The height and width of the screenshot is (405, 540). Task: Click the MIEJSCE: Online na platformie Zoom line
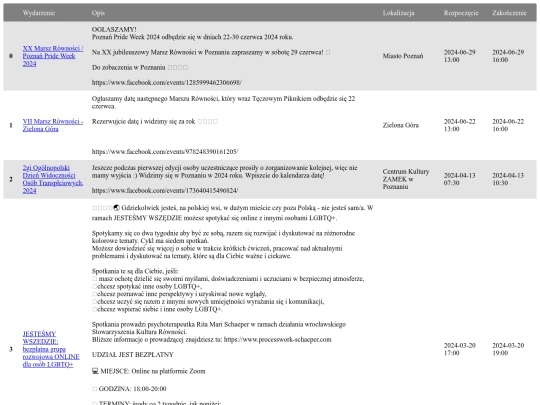pos(148,371)
